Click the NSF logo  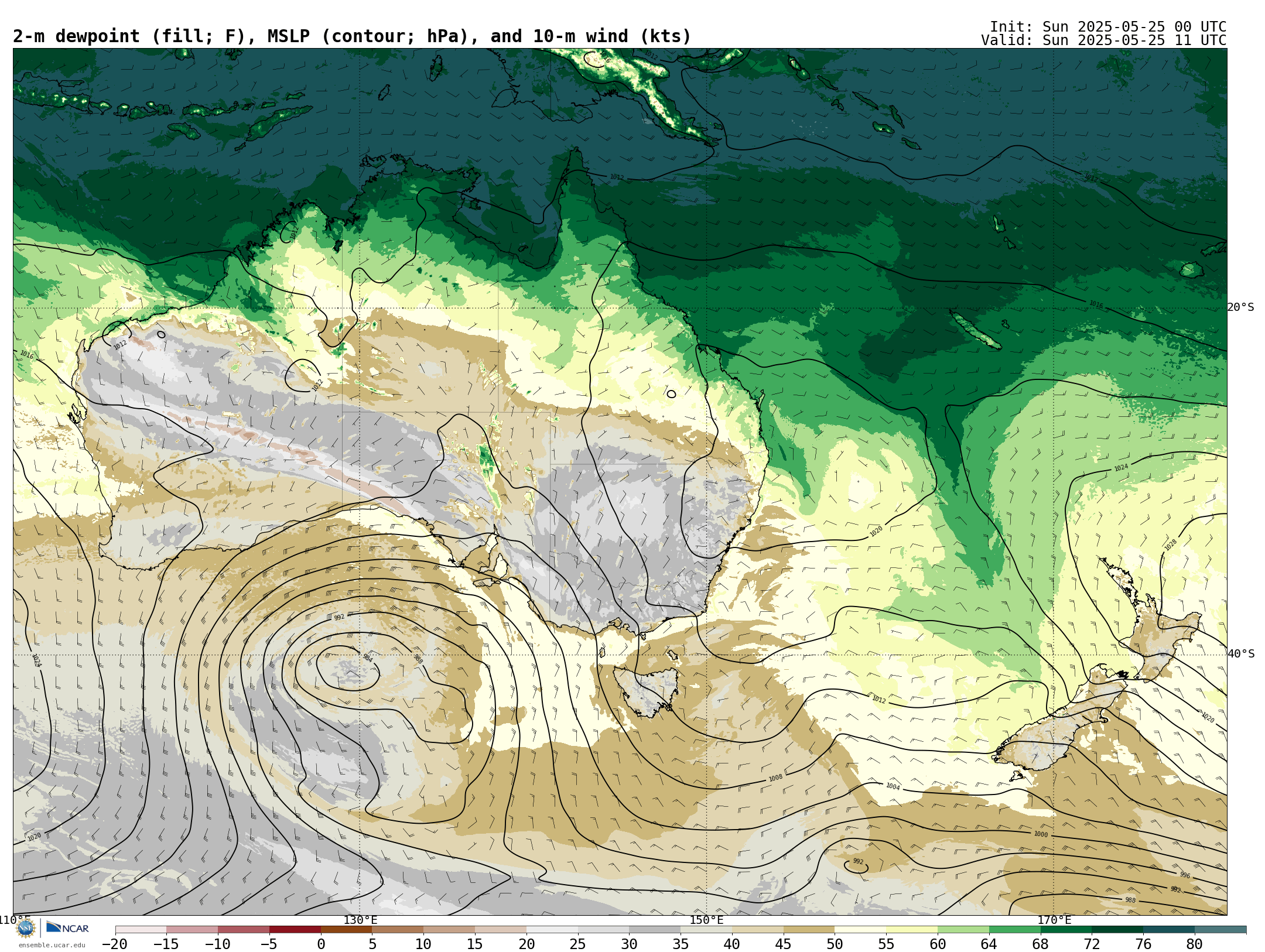(x=26, y=928)
